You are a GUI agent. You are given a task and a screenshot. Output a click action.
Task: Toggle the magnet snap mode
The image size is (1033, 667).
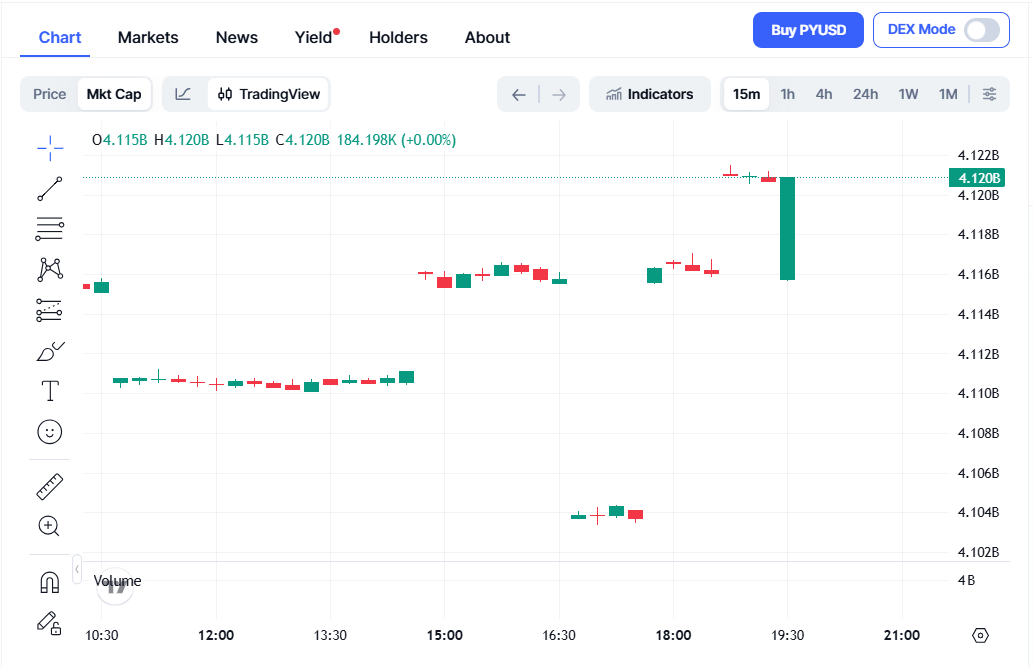click(x=50, y=582)
